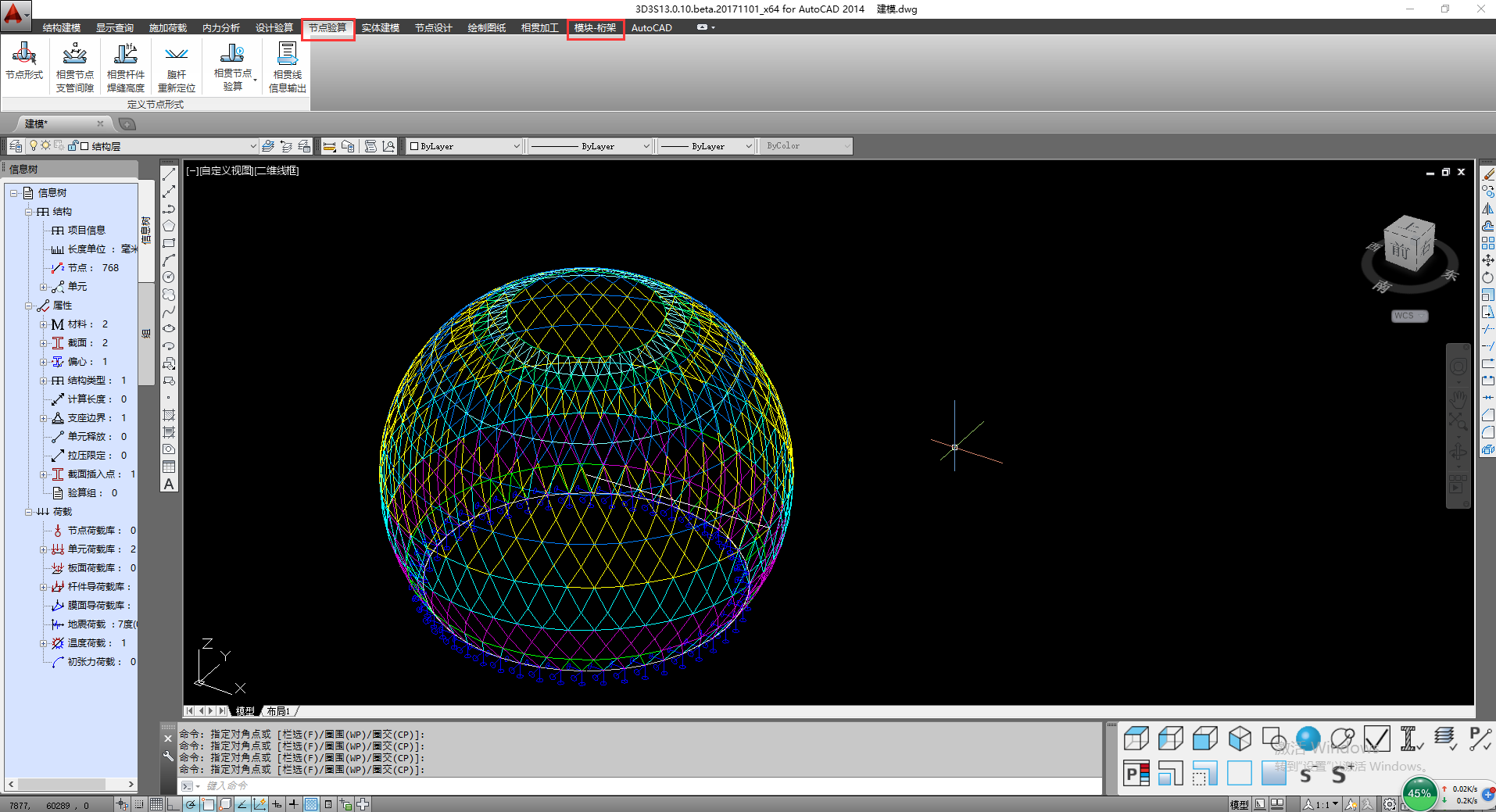Click the large checkmark display icon

coord(1376,739)
